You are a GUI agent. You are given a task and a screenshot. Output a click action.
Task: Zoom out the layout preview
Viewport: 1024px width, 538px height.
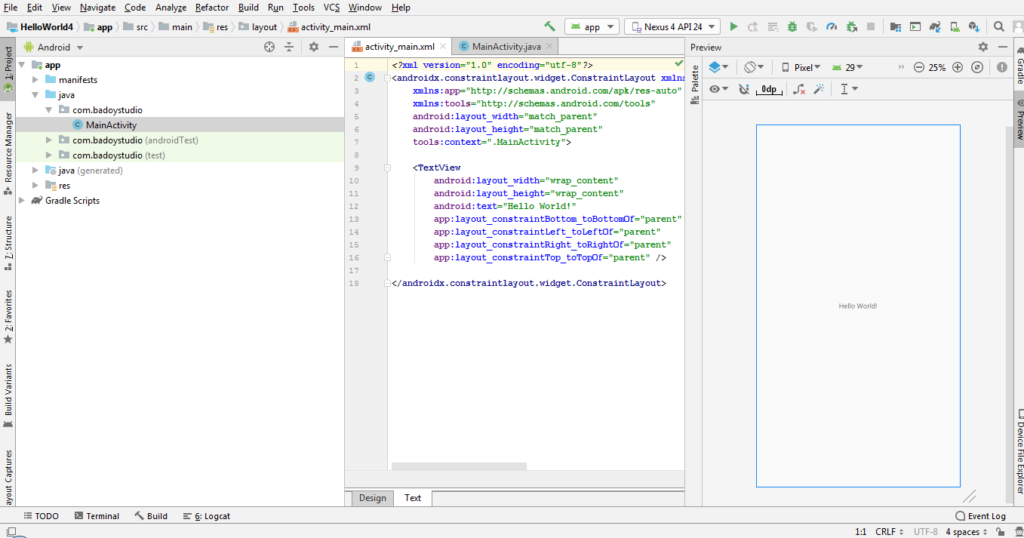[919, 67]
